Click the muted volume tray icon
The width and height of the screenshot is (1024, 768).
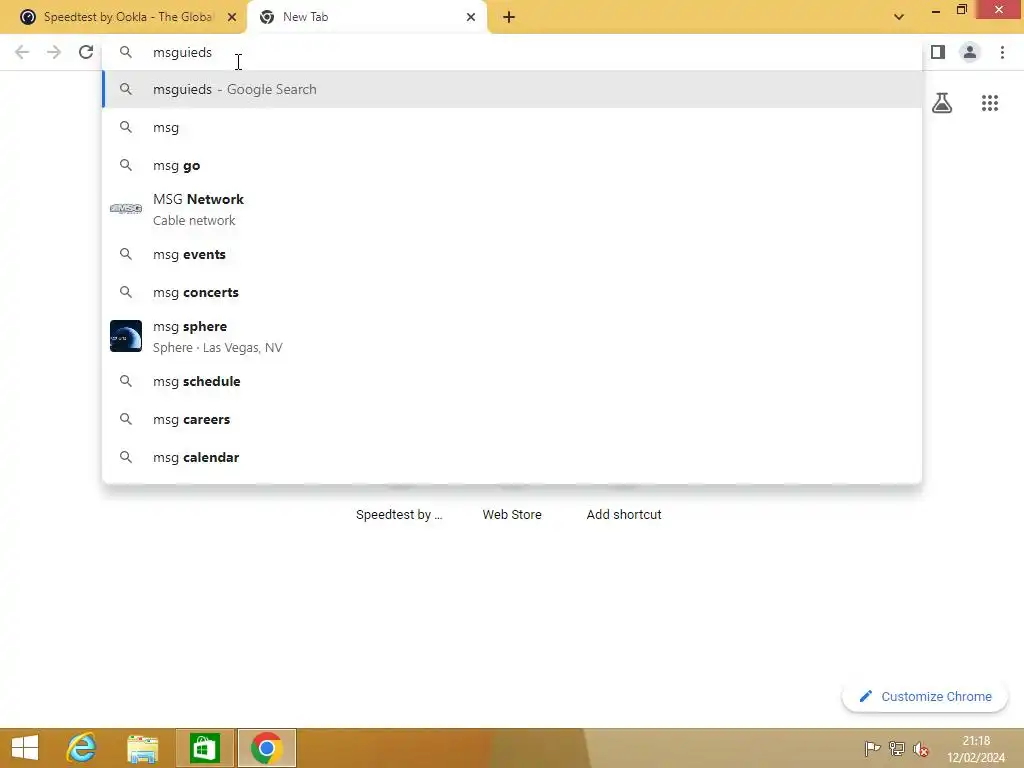coord(921,749)
